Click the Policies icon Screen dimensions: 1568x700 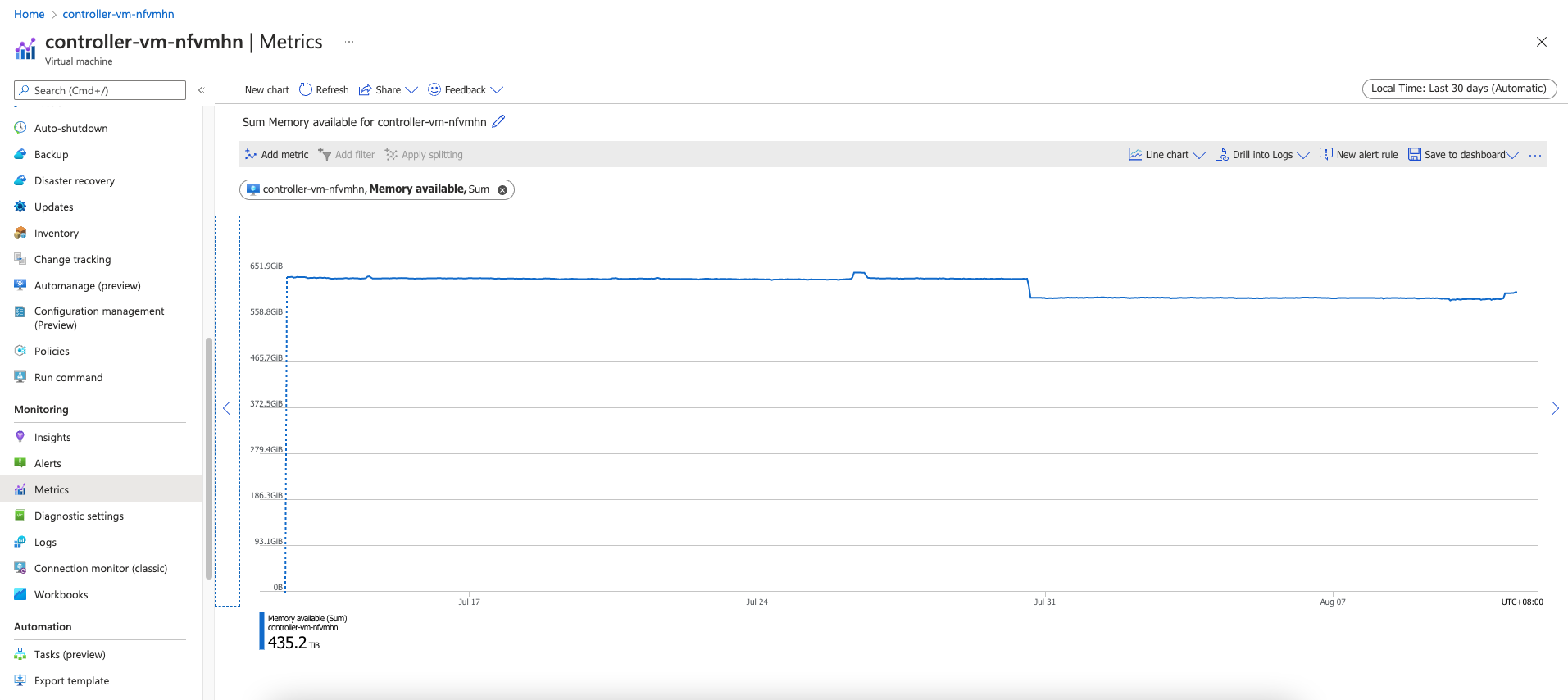(20, 351)
